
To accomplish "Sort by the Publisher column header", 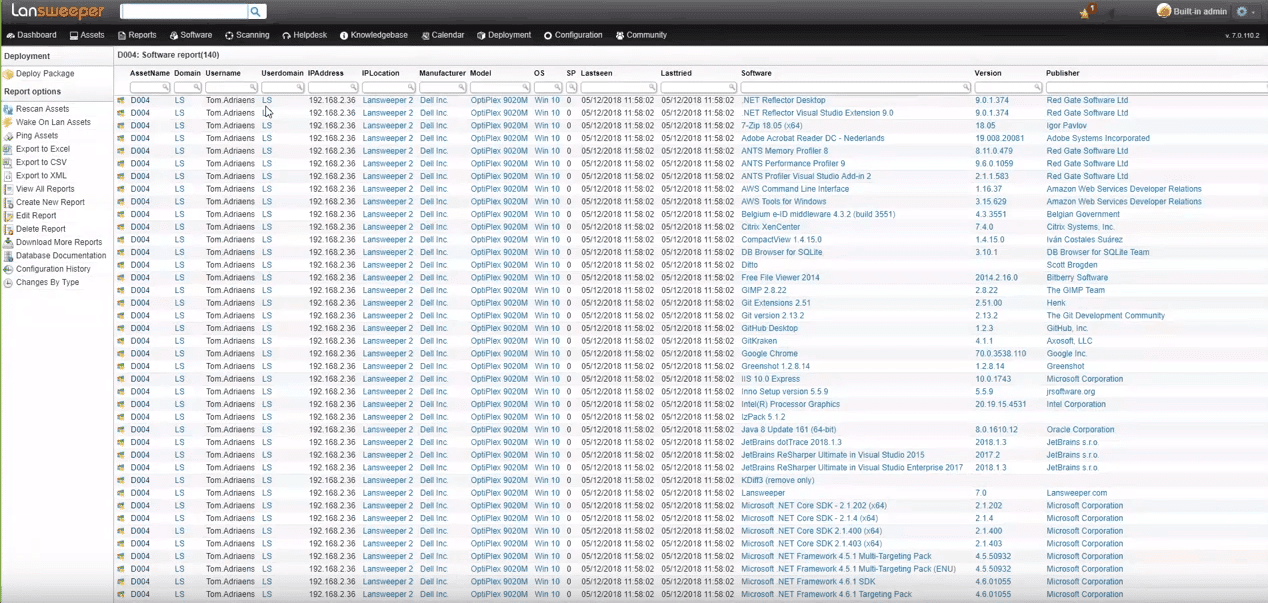I will (1062, 73).
